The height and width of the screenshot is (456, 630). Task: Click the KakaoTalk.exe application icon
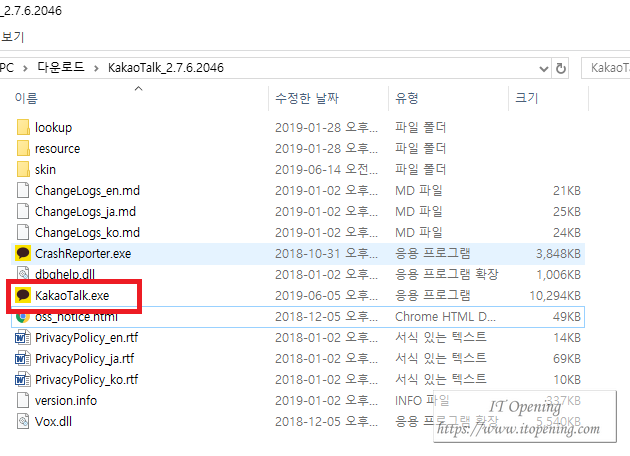coord(23,295)
